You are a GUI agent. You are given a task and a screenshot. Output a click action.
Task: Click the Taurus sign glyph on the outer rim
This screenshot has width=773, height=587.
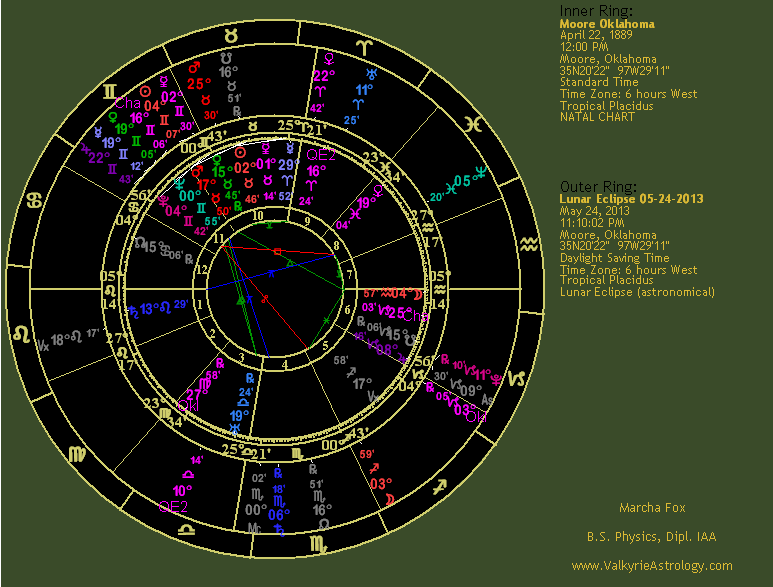click(231, 35)
